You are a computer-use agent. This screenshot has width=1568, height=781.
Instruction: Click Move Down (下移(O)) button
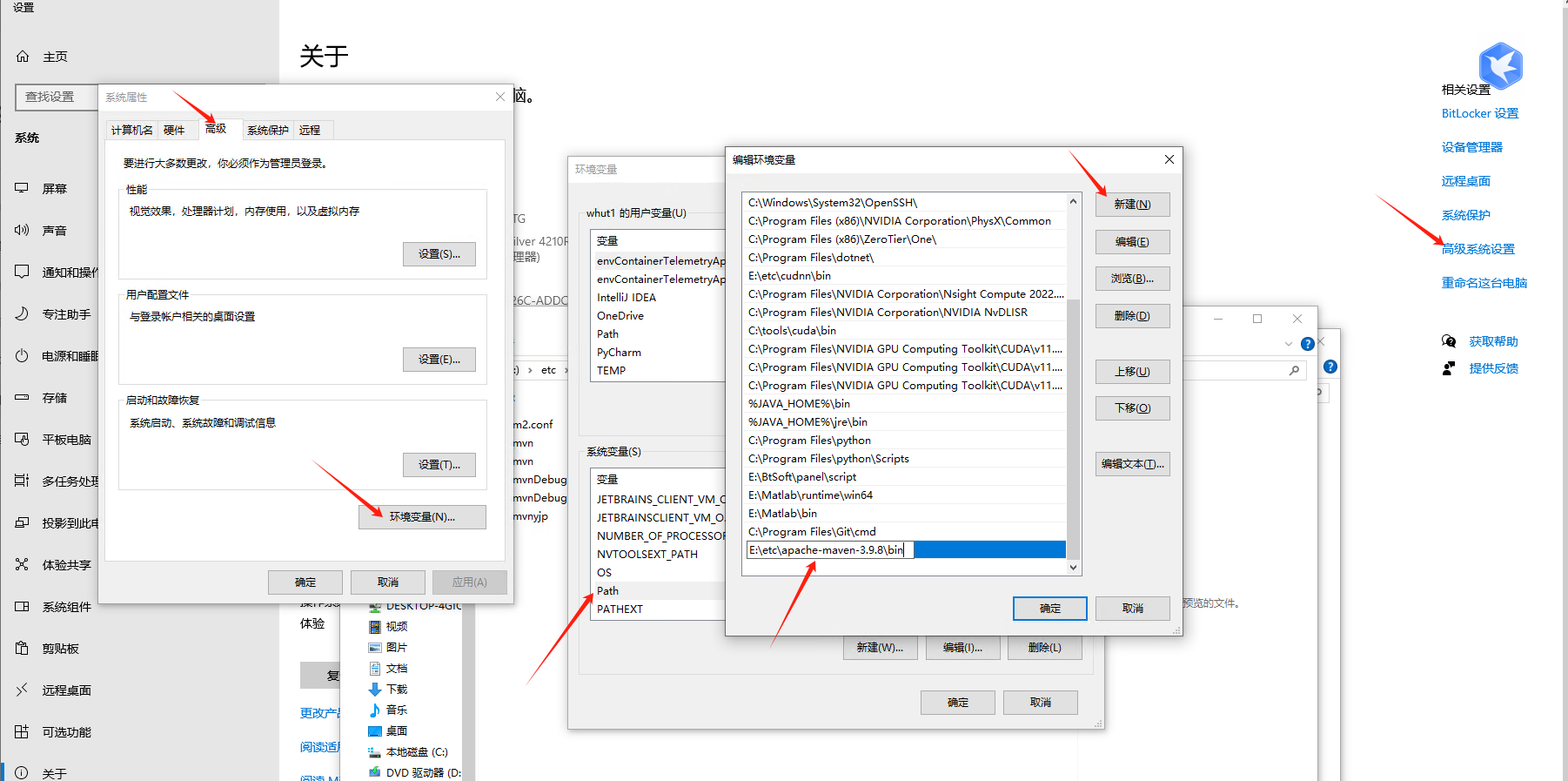pyautogui.click(x=1132, y=408)
